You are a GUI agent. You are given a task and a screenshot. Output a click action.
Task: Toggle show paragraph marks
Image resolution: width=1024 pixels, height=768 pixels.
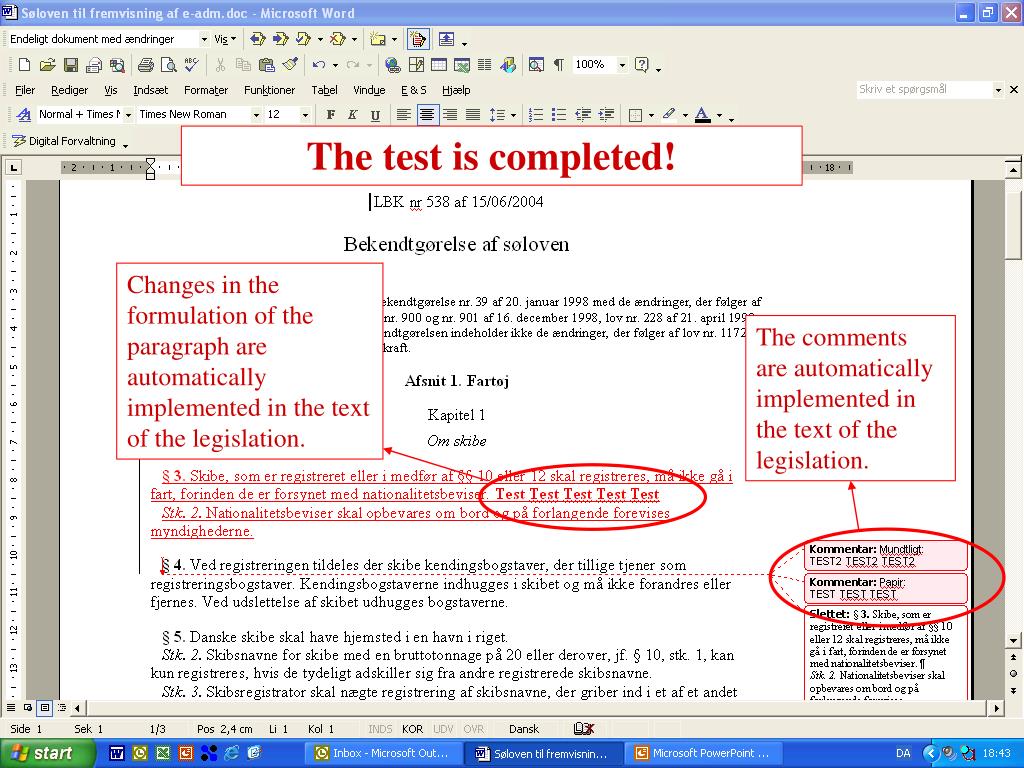[x=559, y=65]
